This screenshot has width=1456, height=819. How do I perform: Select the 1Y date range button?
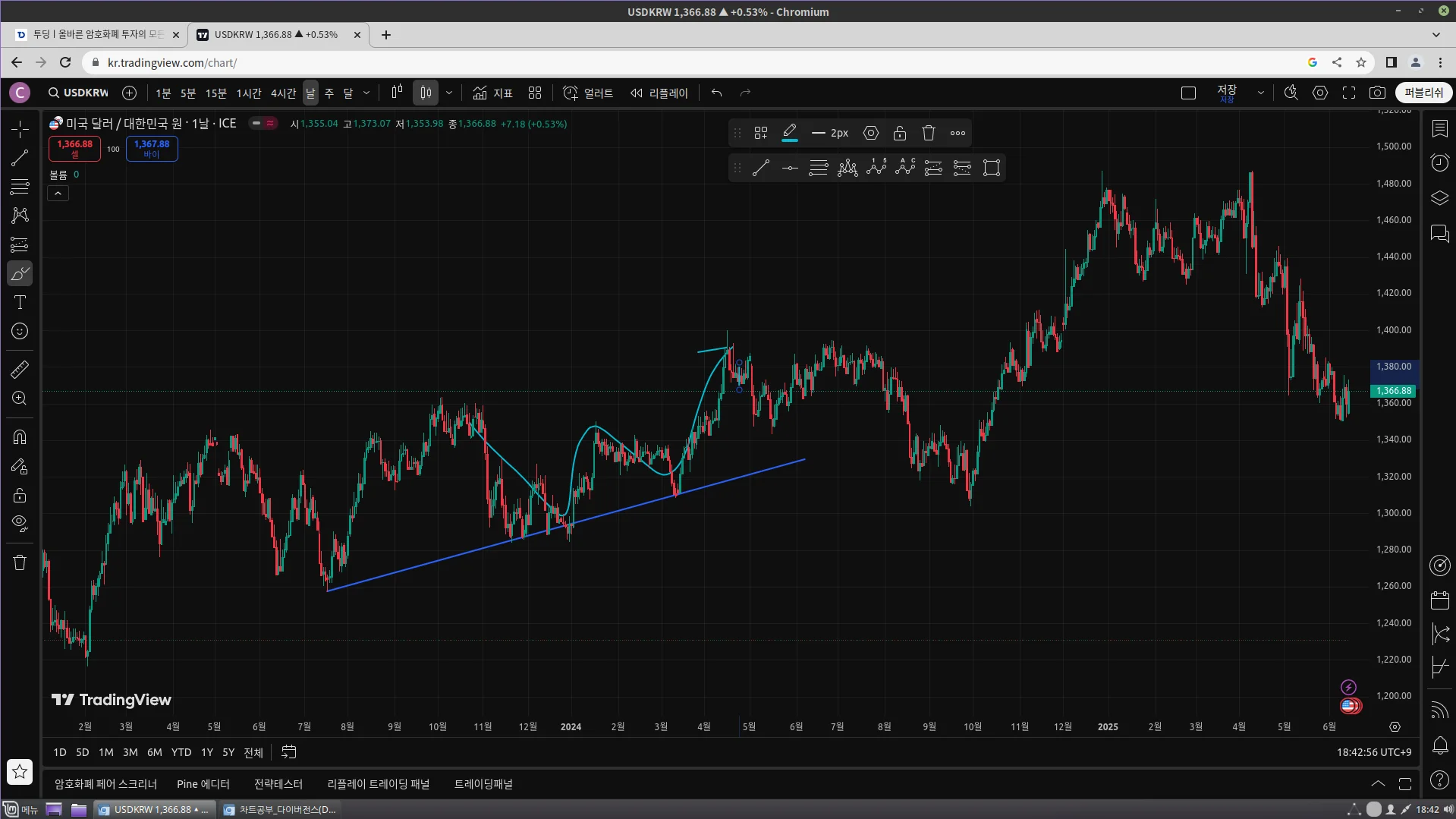206,752
